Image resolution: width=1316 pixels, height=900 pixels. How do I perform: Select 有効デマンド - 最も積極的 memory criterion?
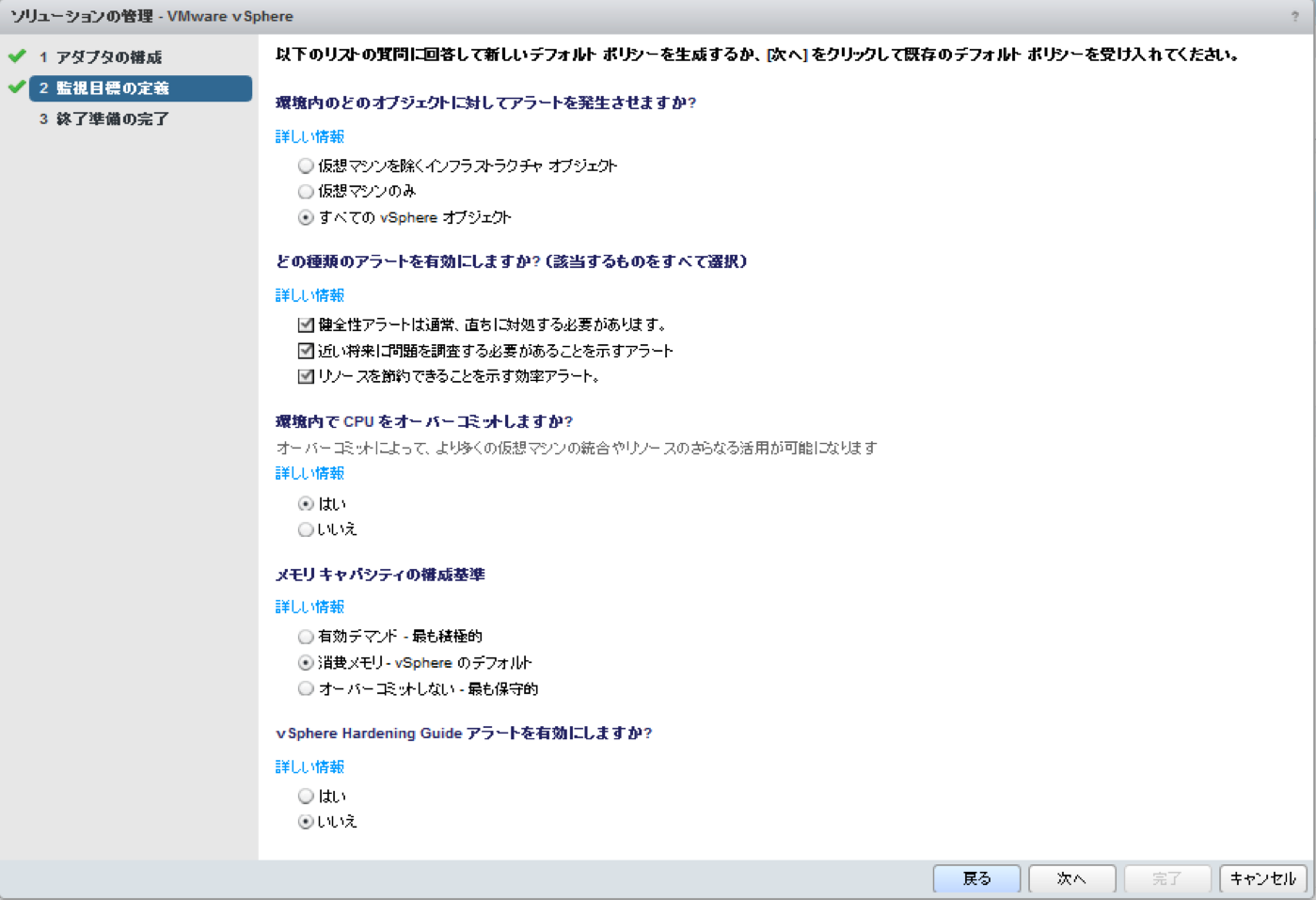[x=305, y=637]
